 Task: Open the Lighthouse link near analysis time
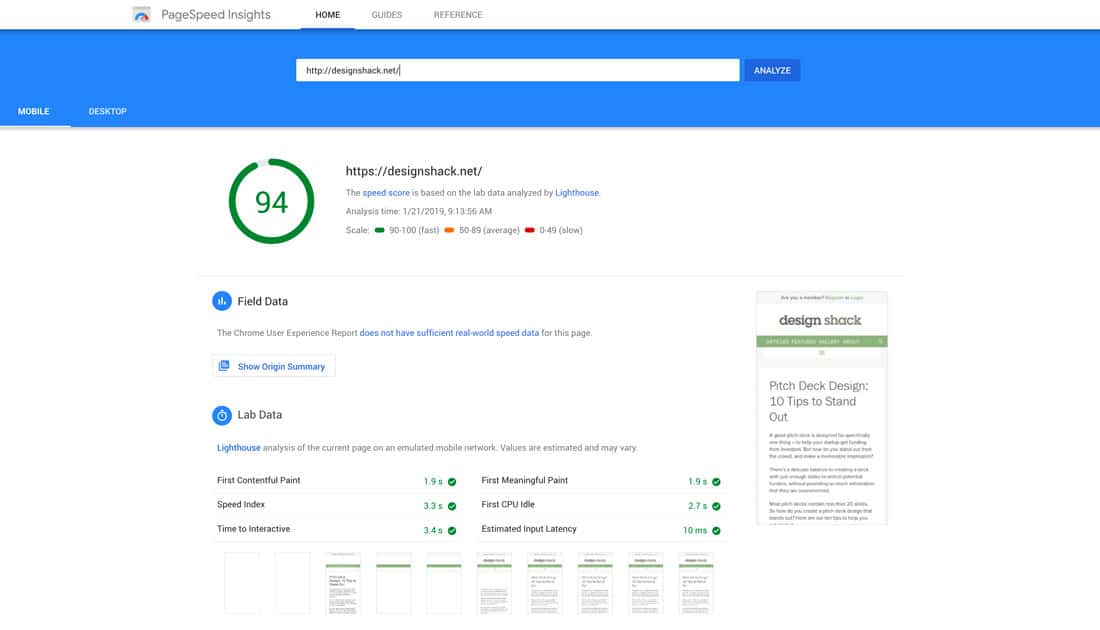point(577,193)
